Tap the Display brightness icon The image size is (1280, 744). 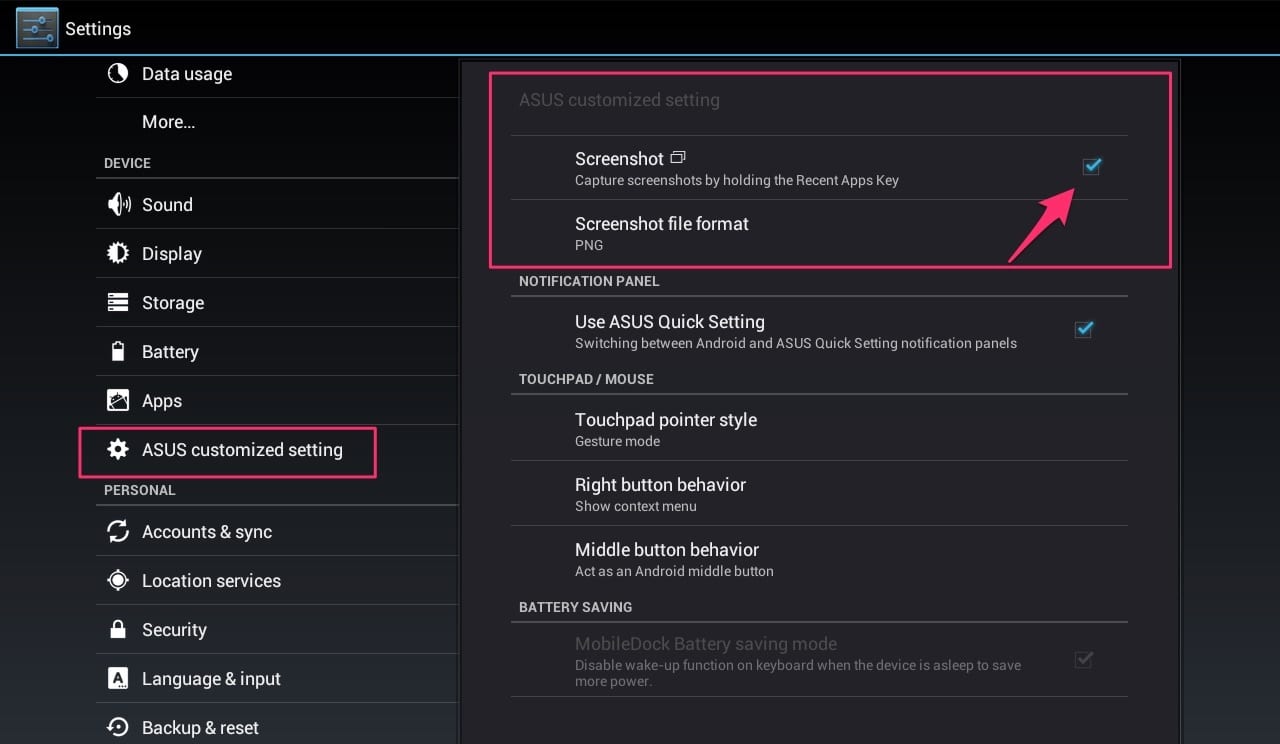pos(118,253)
